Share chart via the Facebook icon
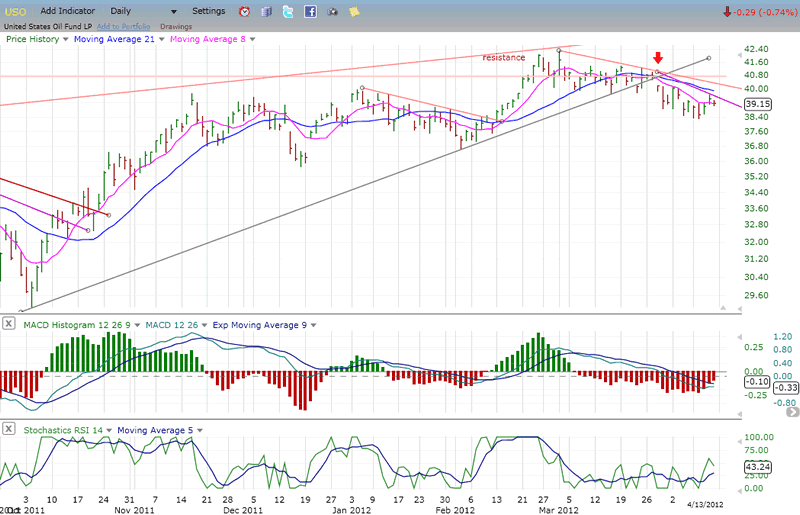Image resolution: width=800 pixels, height=515 pixels. tap(310, 12)
